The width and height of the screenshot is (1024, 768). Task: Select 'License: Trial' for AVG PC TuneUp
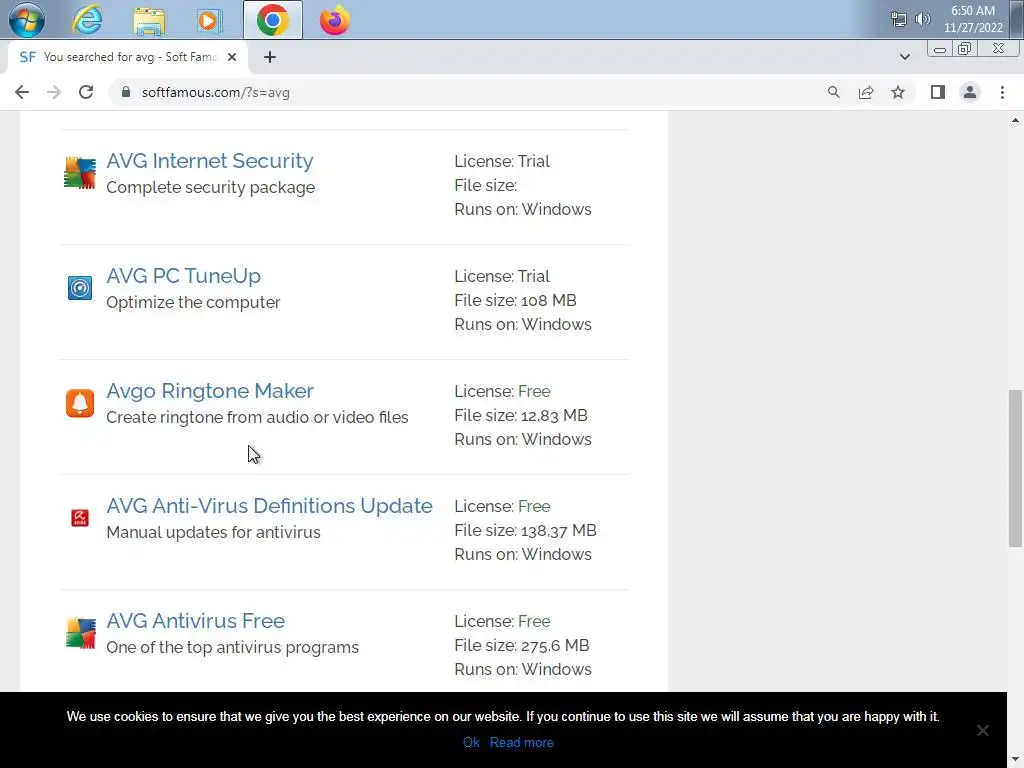(x=502, y=276)
